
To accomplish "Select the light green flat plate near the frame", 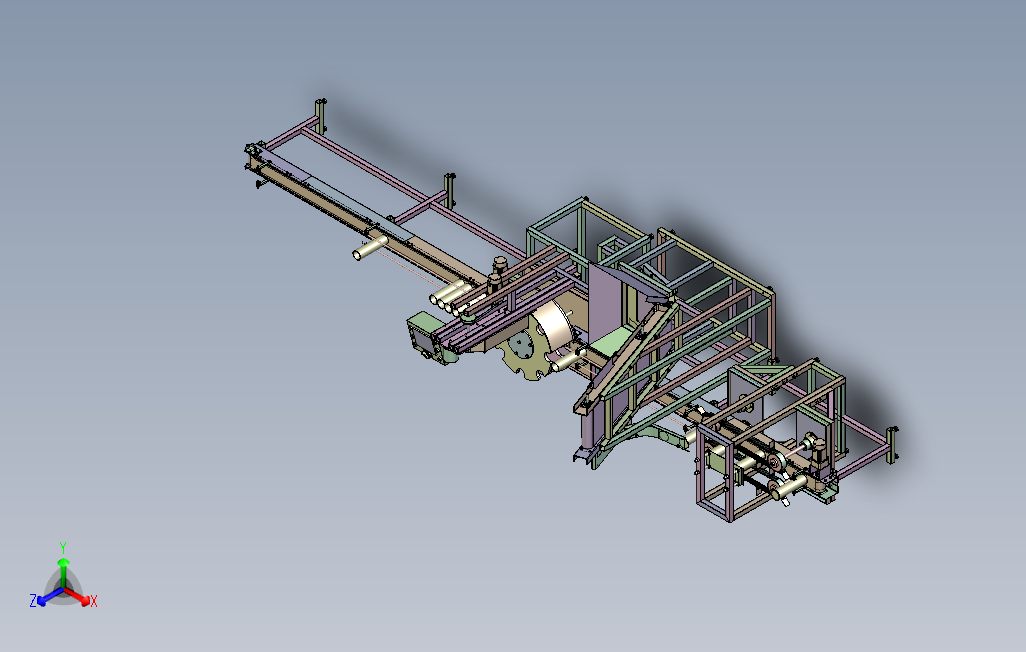I will point(610,343).
